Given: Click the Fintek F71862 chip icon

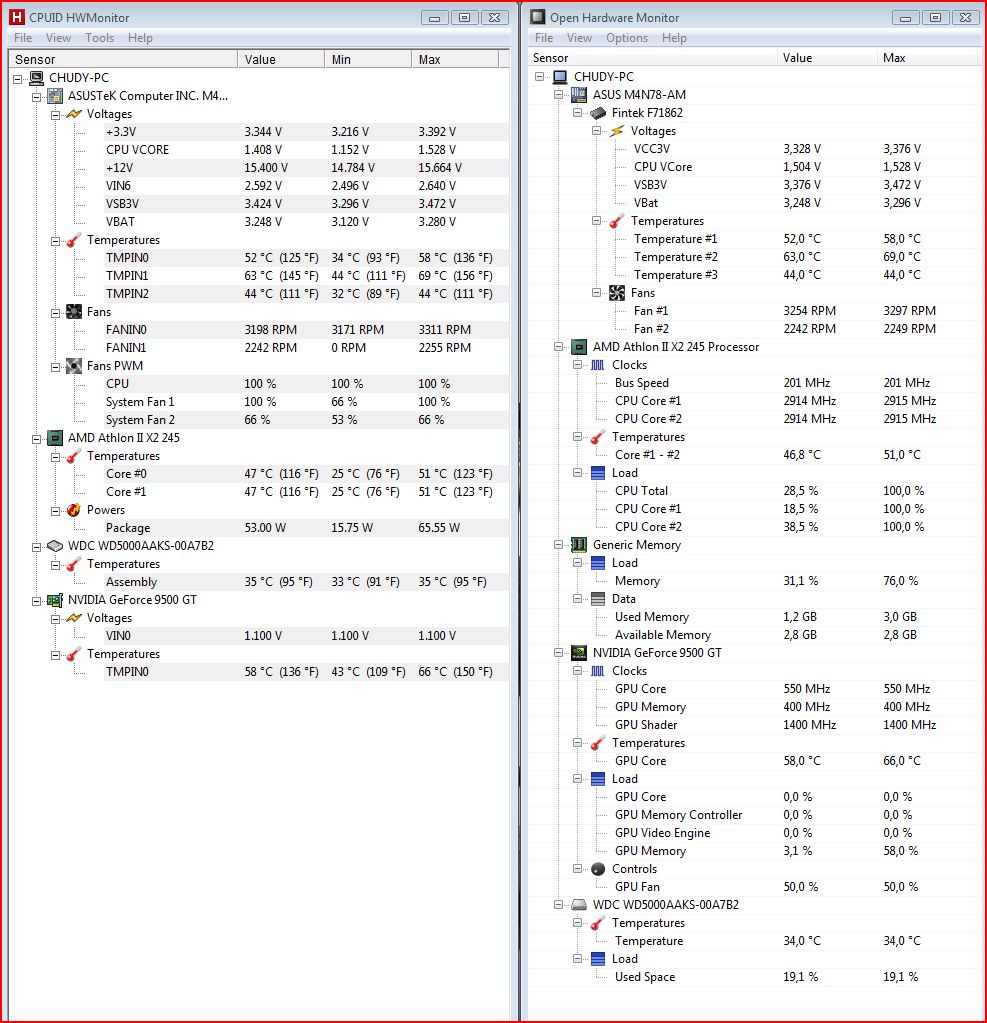Looking at the screenshot, I should click(x=598, y=114).
